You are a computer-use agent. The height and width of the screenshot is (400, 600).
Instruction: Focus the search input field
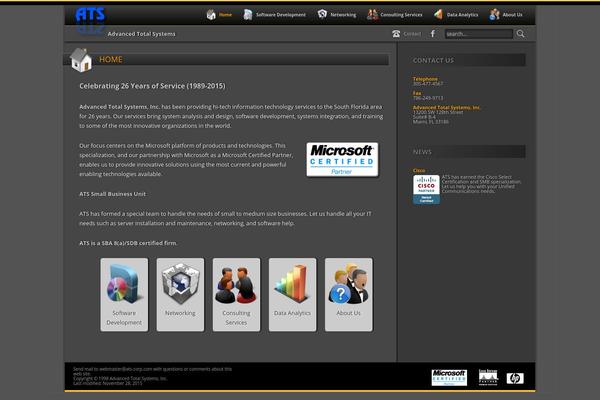[x=478, y=34]
